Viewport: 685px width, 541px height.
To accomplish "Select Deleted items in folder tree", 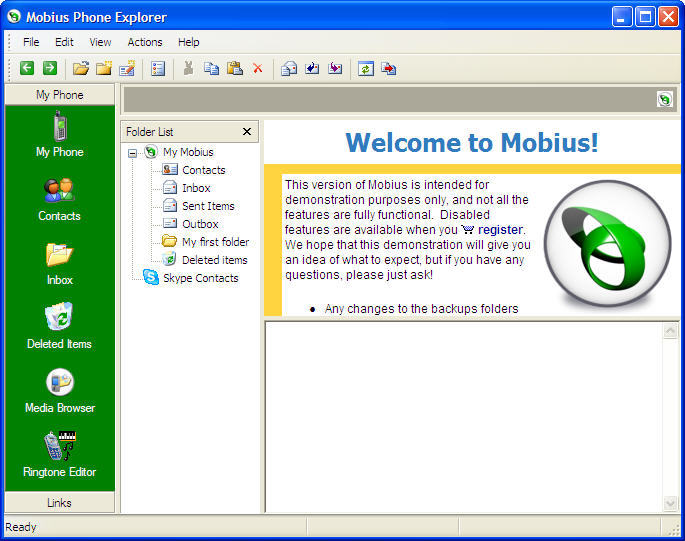I will (214, 260).
